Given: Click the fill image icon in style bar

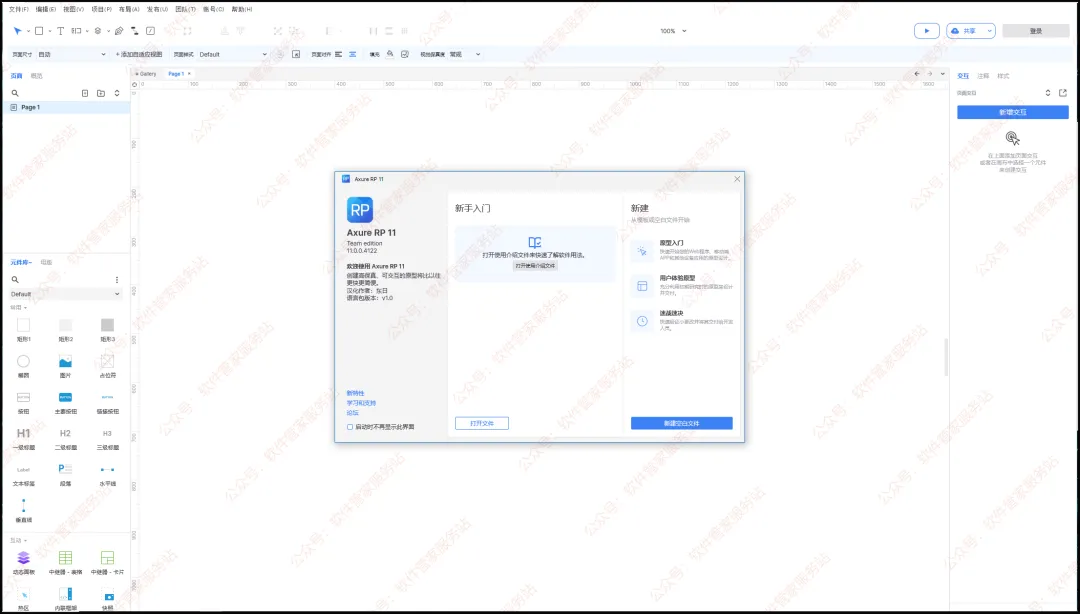Looking at the screenshot, I should [404, 54].
